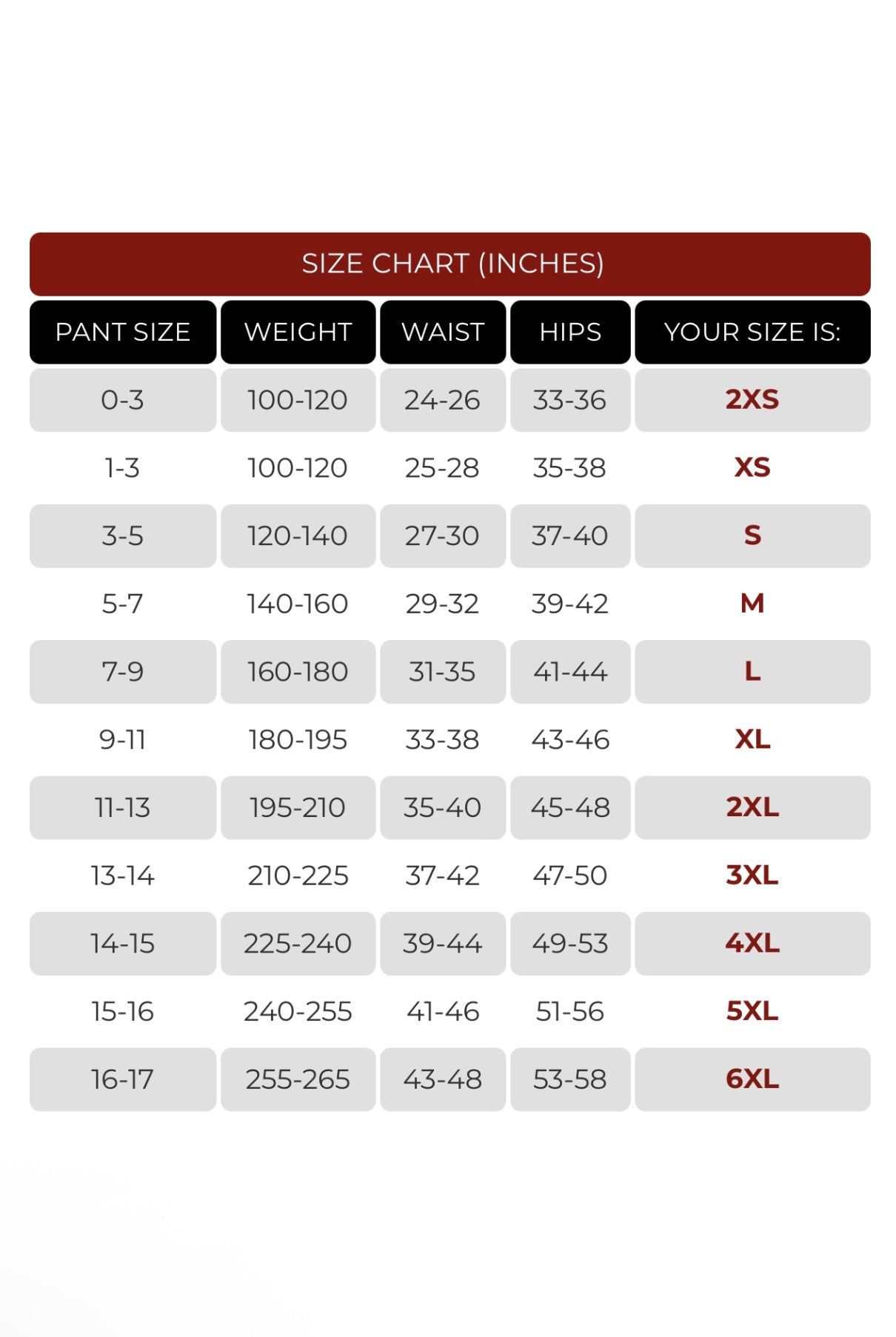Image resolution: width=896 pixels, height=1337 pixels.
Task: Select the 6XL size cell
Action: click(752, 1079)
